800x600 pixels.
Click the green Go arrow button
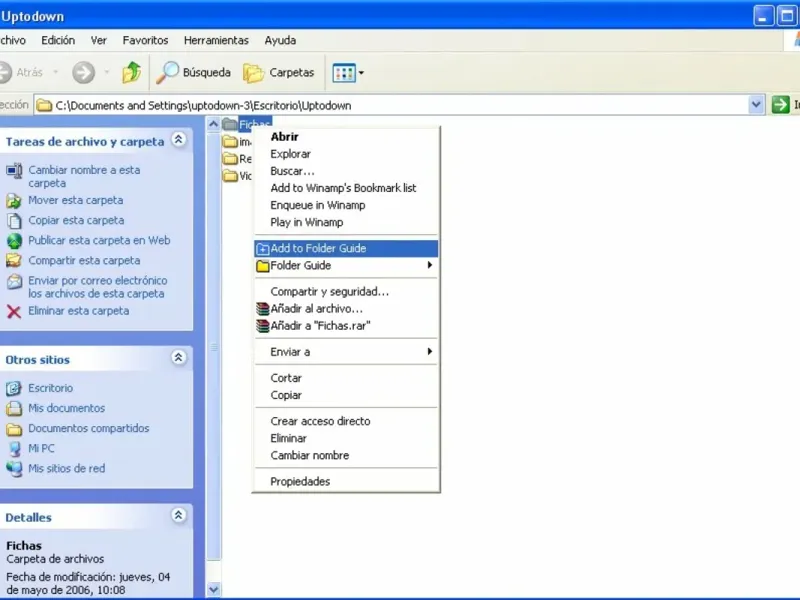tap(780, 105)
